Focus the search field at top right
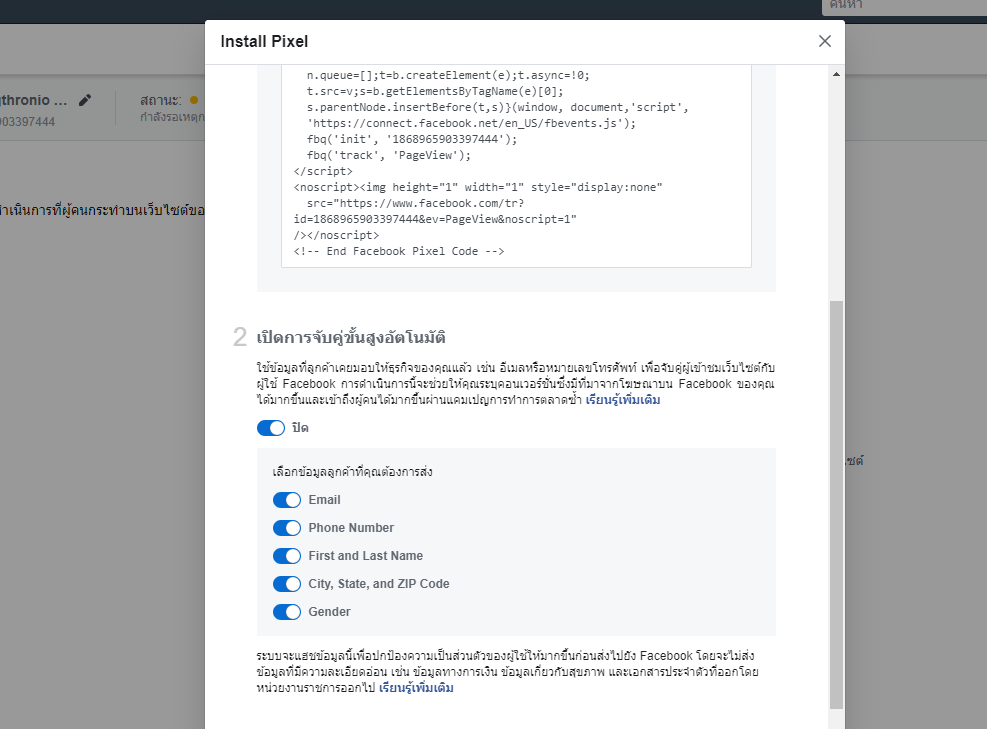 click(905, 6)
